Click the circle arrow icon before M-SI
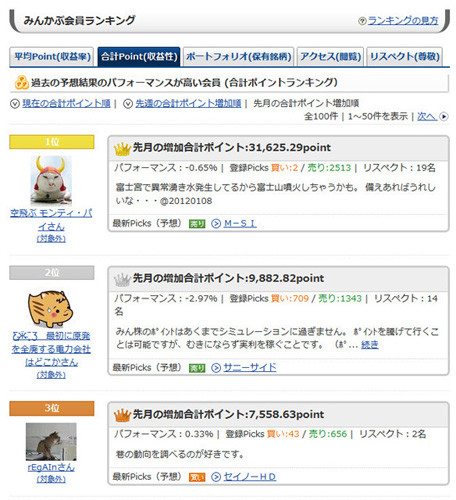Screen dimensions: 456x500 click(216, 224)
